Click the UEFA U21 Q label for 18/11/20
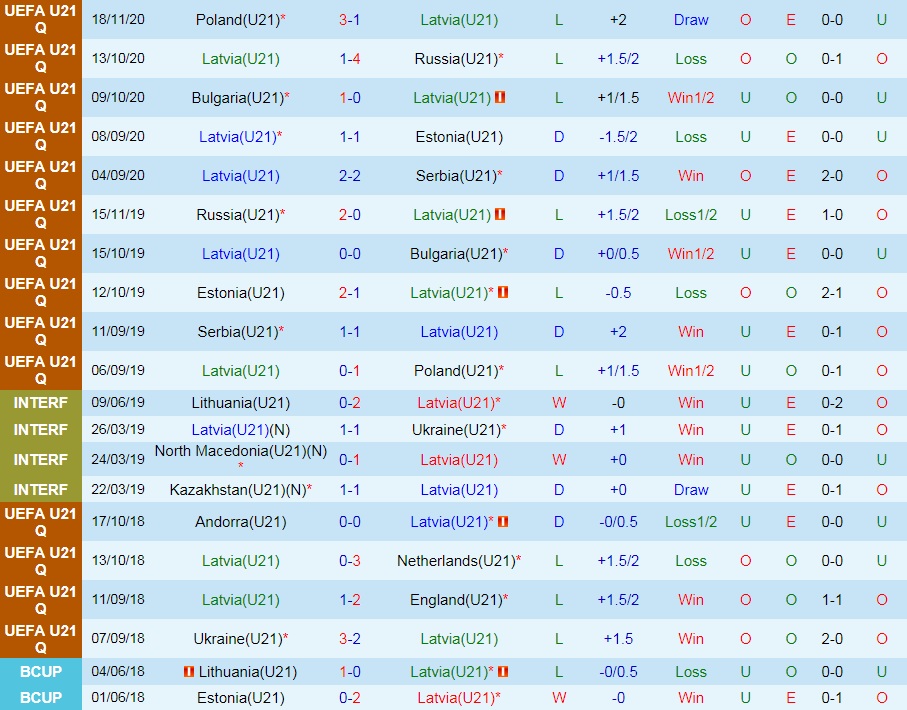This screenshot has height=710, width=907. (x=40, y=20)
